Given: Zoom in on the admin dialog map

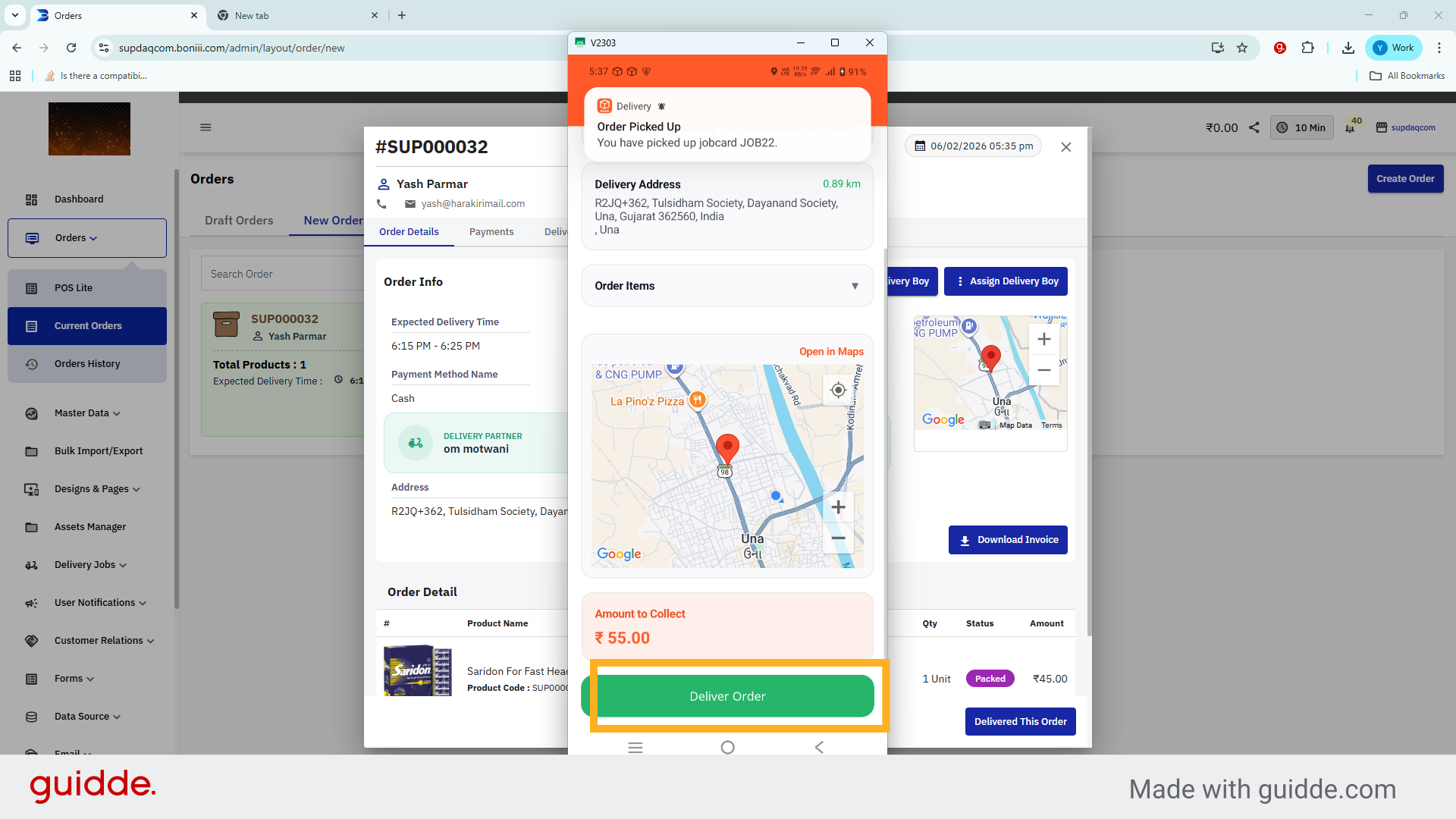Looking at the screenshot, I should pyautogui.click(x=1044, y=339).
